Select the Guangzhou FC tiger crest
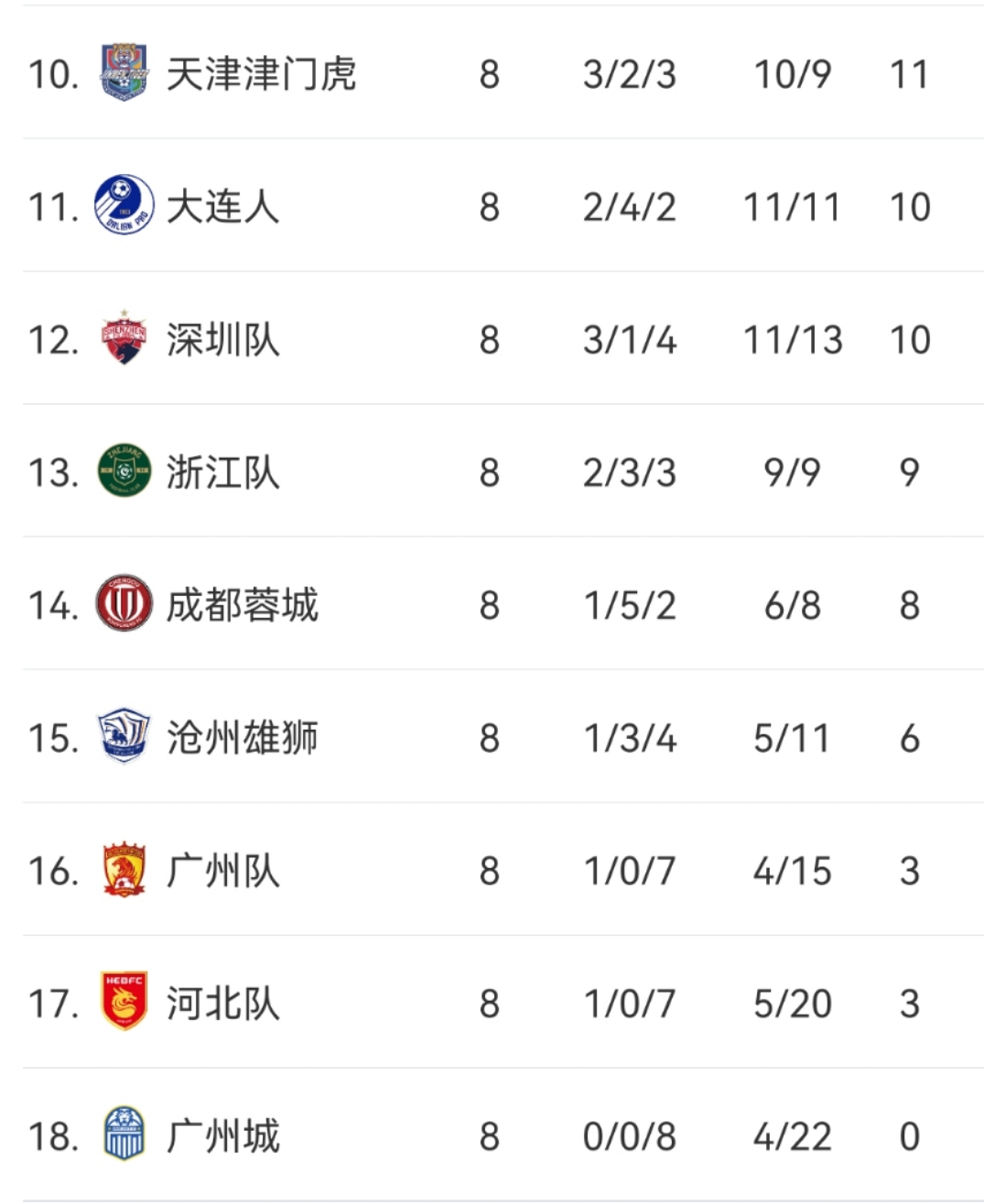The image size is (984, 1204). [124, 870]
